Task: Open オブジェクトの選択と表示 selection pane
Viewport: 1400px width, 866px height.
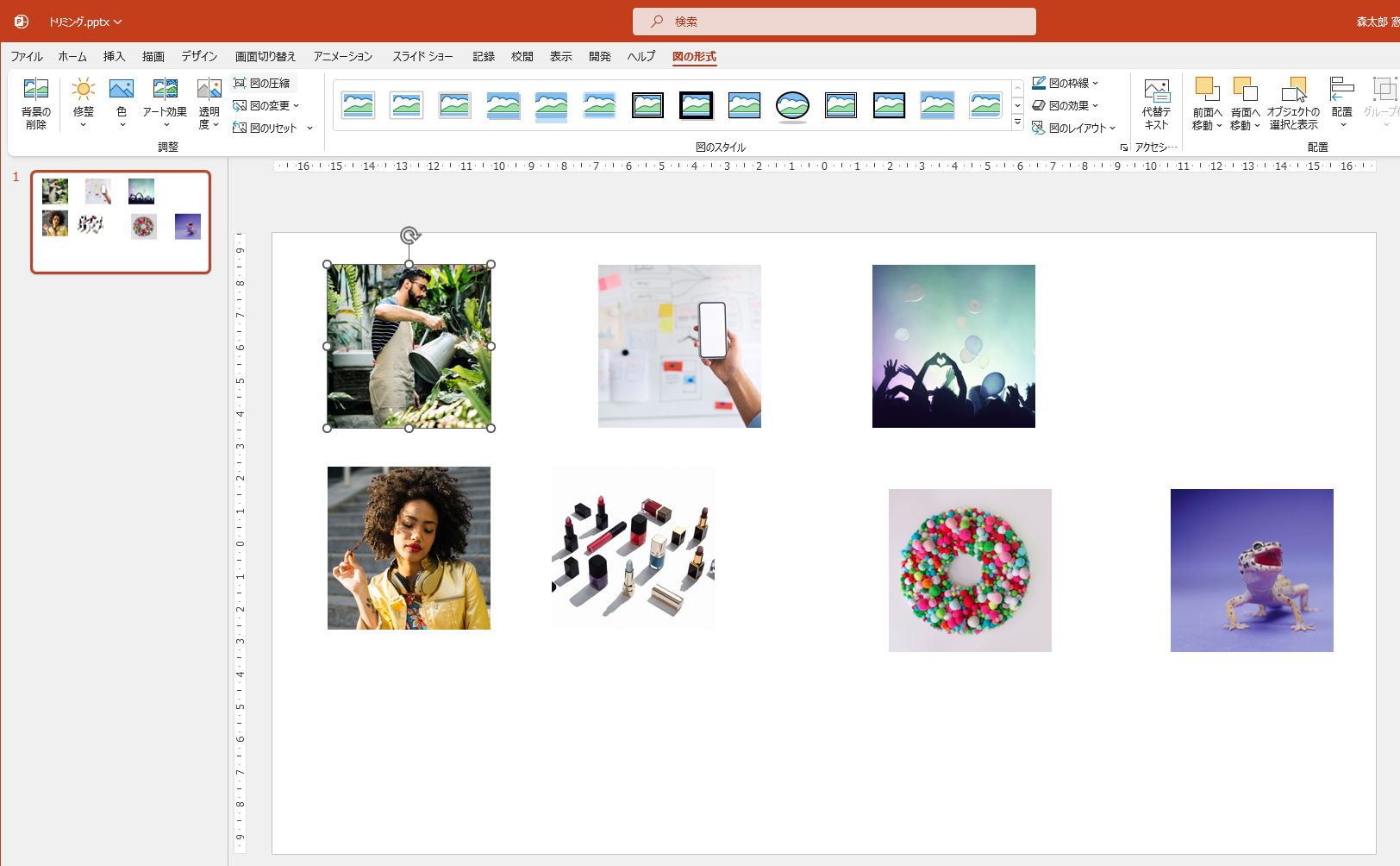Action: tap(1293, 104)
